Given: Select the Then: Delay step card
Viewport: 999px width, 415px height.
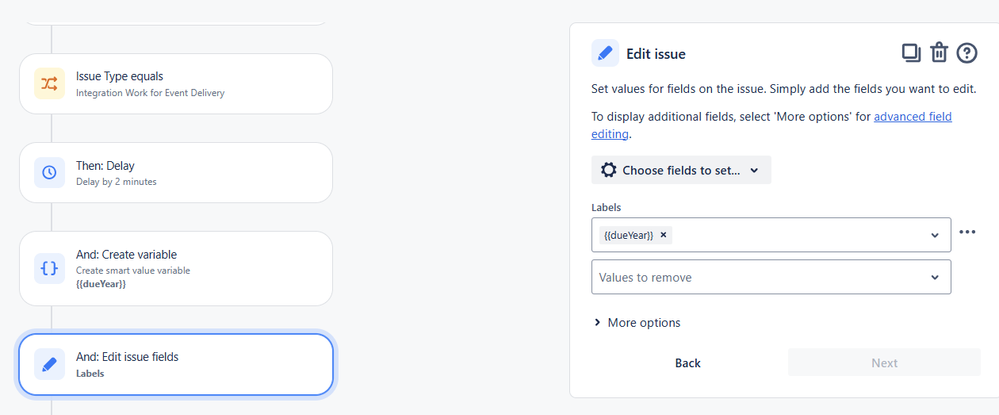Looking at the screenshot, I should coord(175,173).
